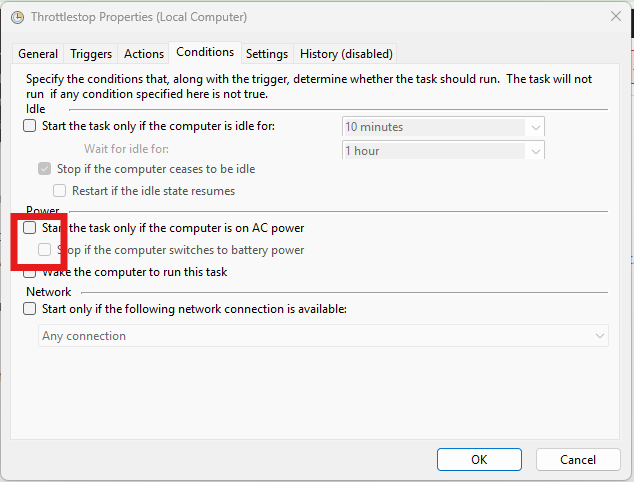The width and height of the screenshot is (634, 482).
Task: View the History (disabled) tab
Action: click(346, 54)
